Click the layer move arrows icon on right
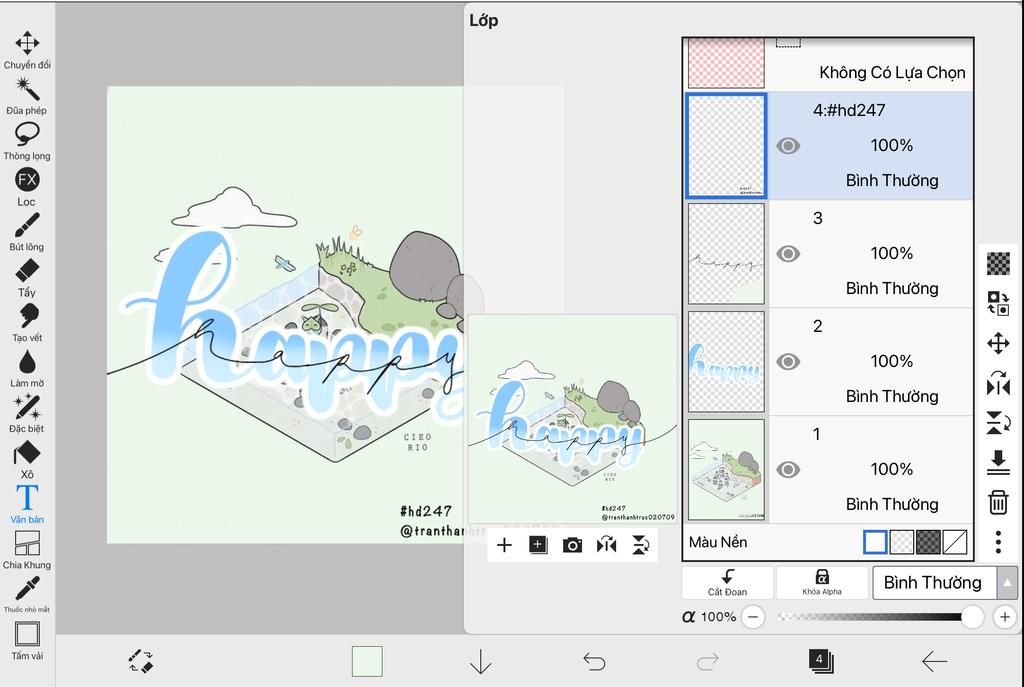The height and width of the screenshot is (687, 1024). click(998, 344)
